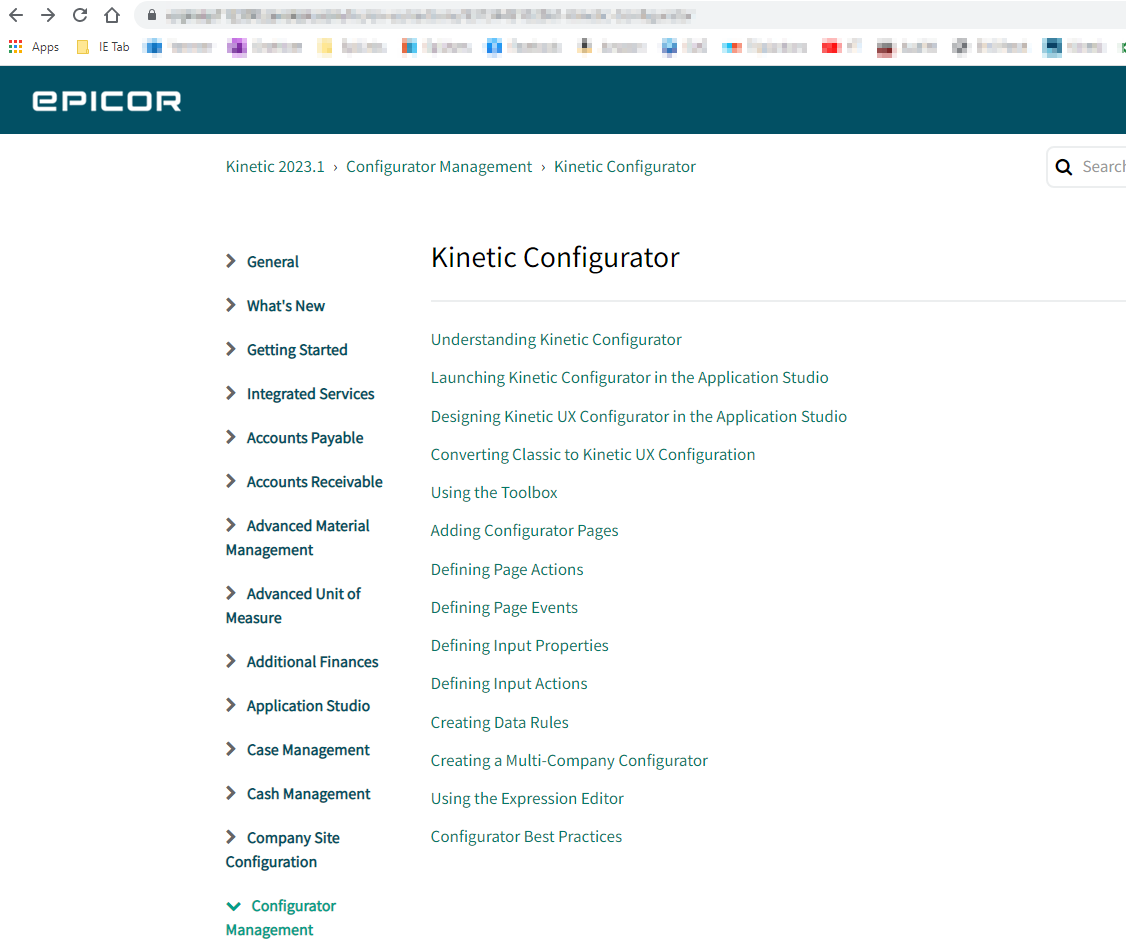Click the padlock site info icon
The image size is (1126, 946).
click(x=152, y=15)
